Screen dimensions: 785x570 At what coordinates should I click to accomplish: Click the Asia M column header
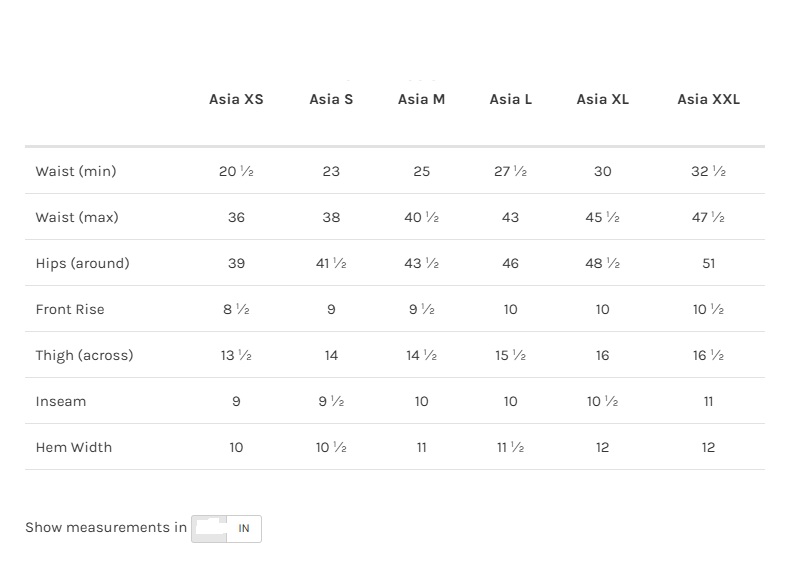pos(421,99)
